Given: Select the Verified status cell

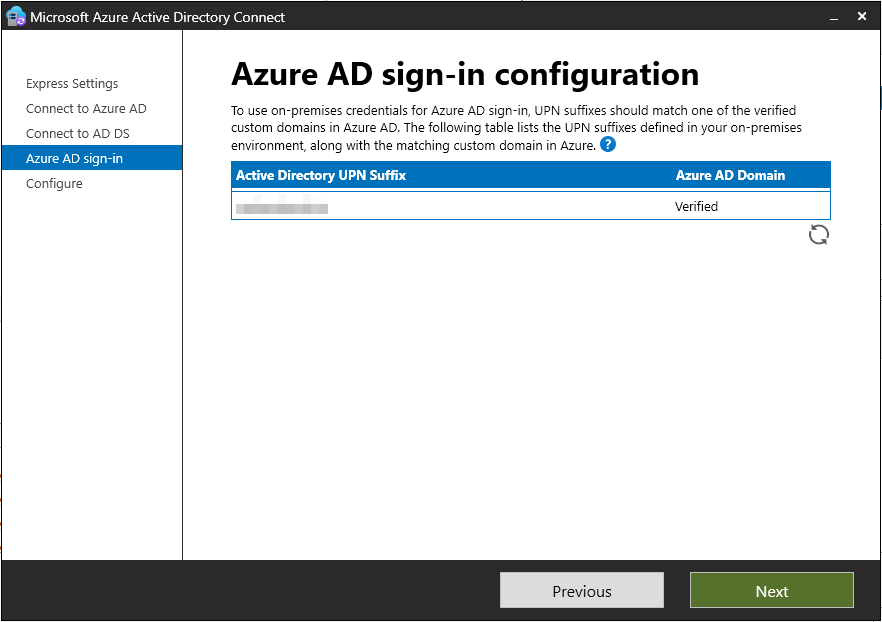Looking at the screenshot, I should (x=696, y=206).
